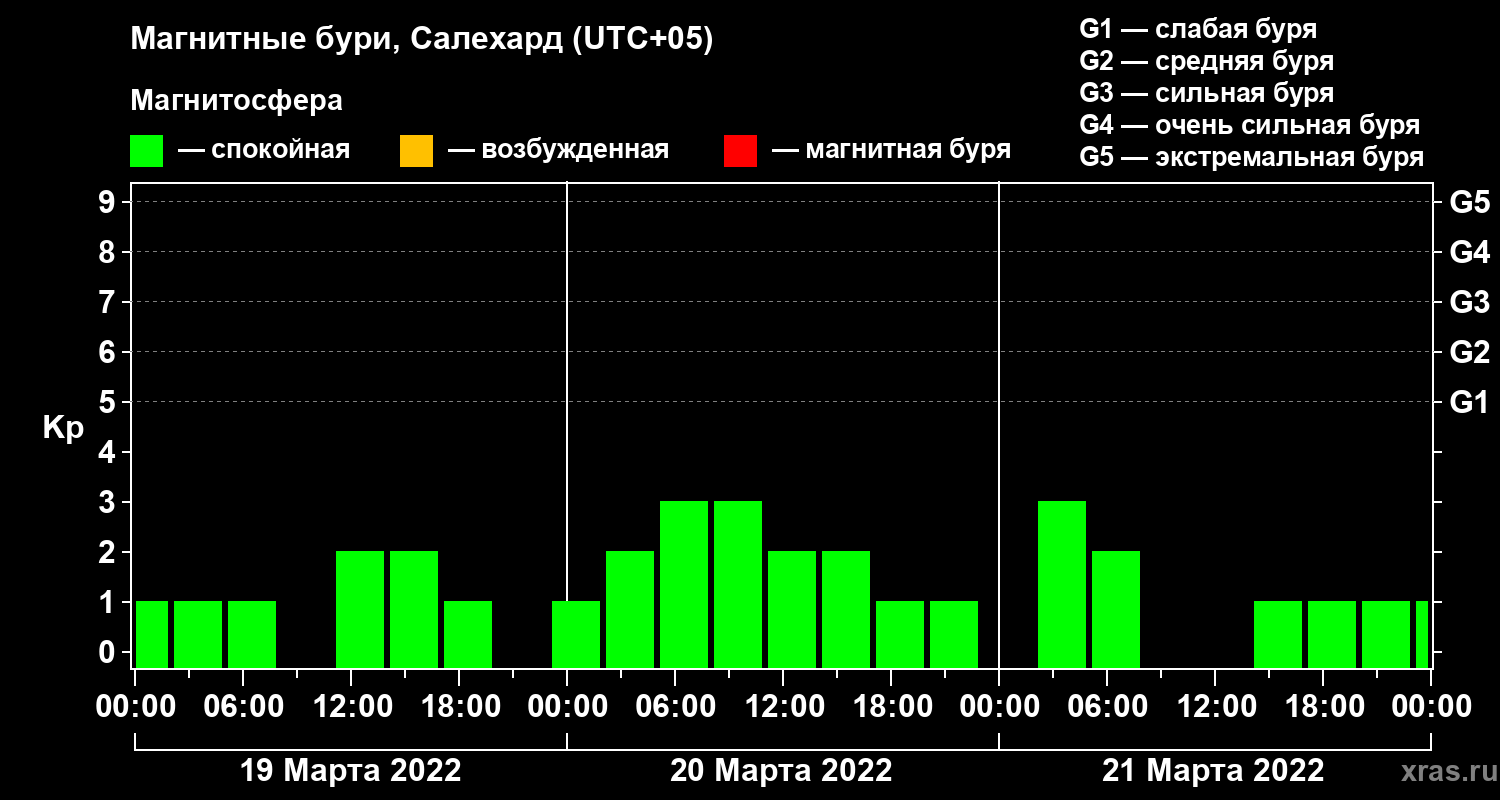Click the G5 label on the right-hand axis

click(1469, 202)
